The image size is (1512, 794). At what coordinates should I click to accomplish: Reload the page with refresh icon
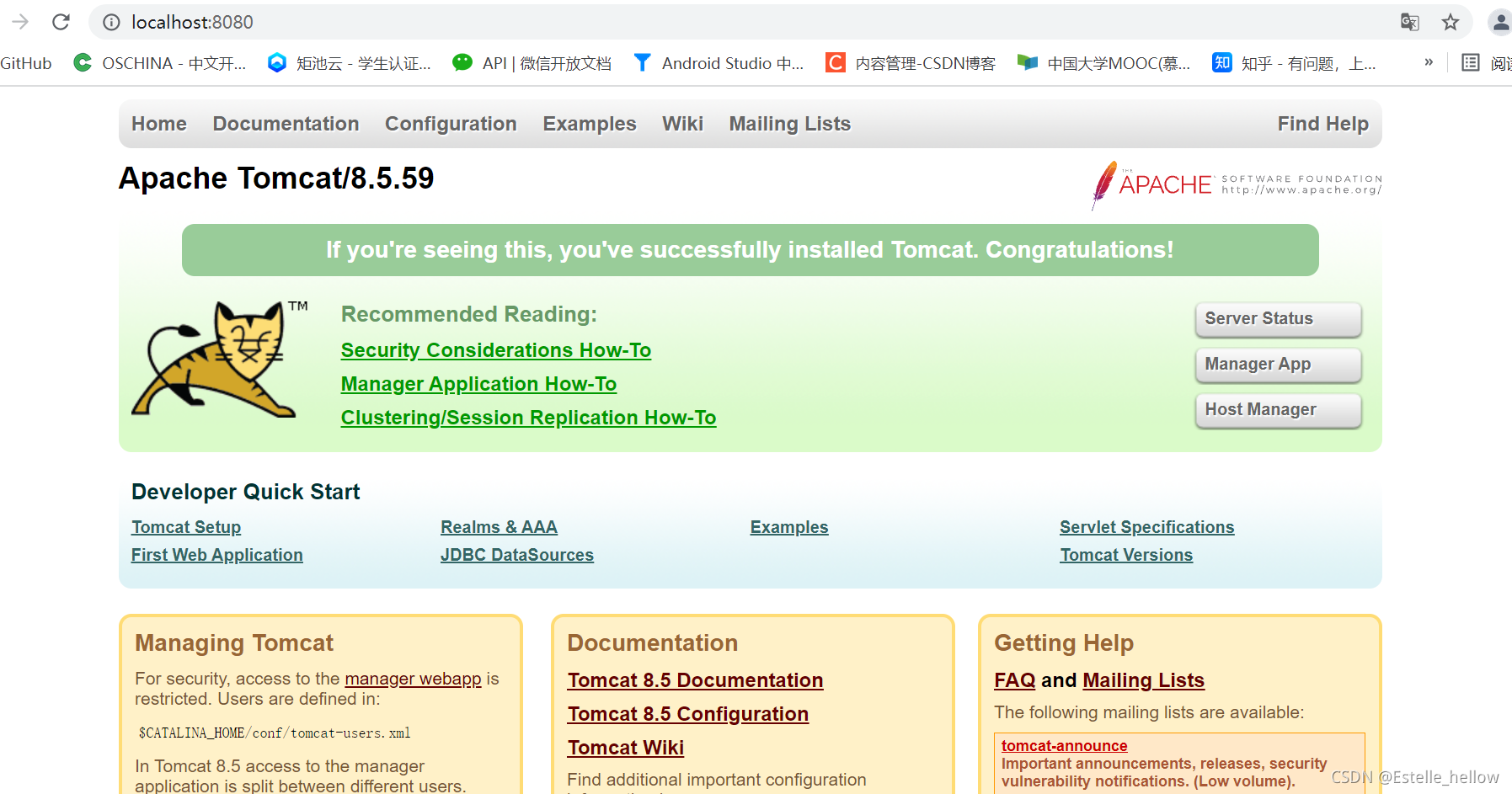(x=61, y=22)
